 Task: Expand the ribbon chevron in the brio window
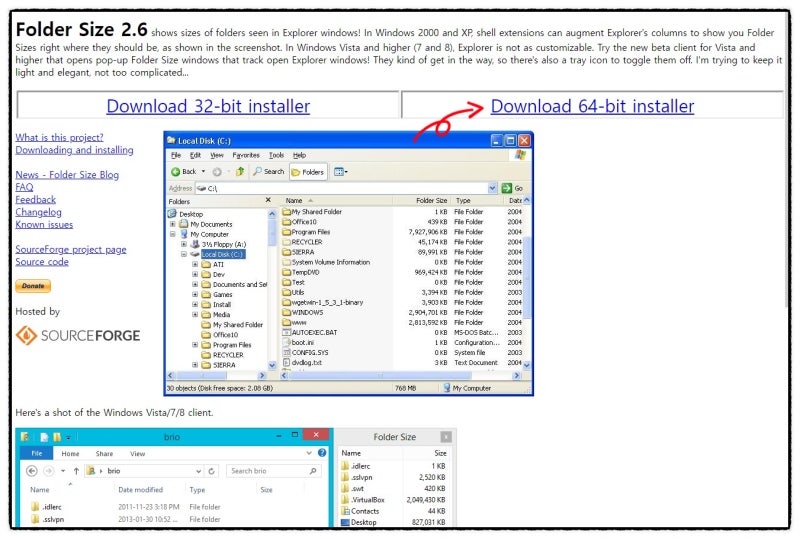pos(309,453)
